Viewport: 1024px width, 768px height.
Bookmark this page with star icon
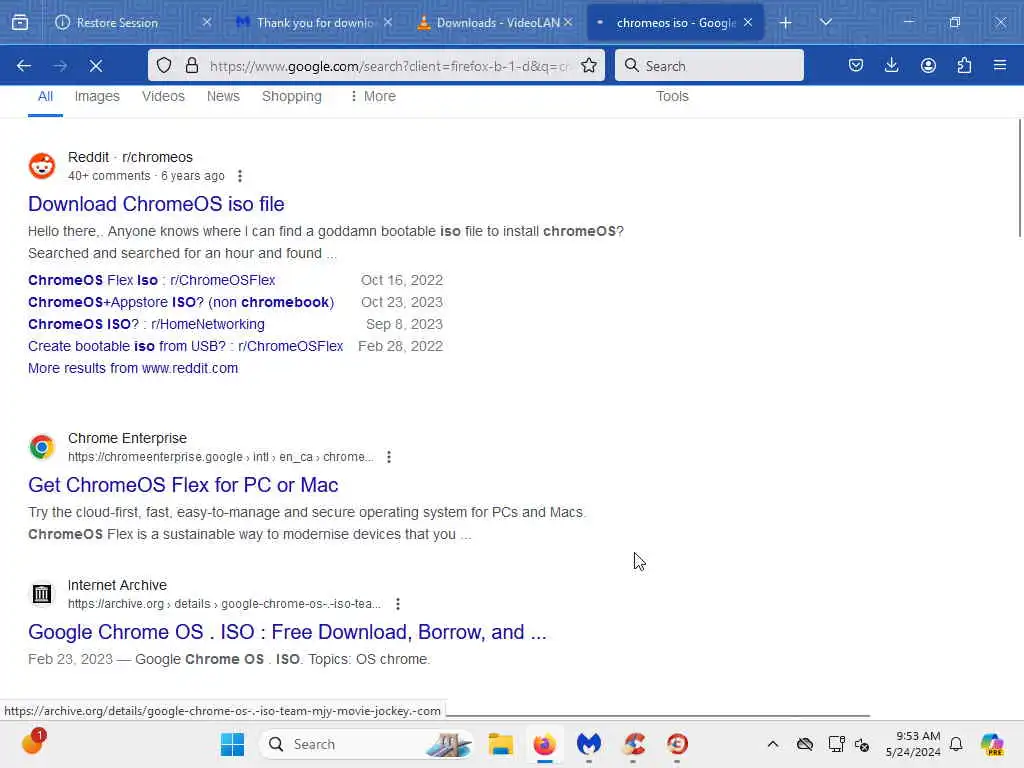589,65
